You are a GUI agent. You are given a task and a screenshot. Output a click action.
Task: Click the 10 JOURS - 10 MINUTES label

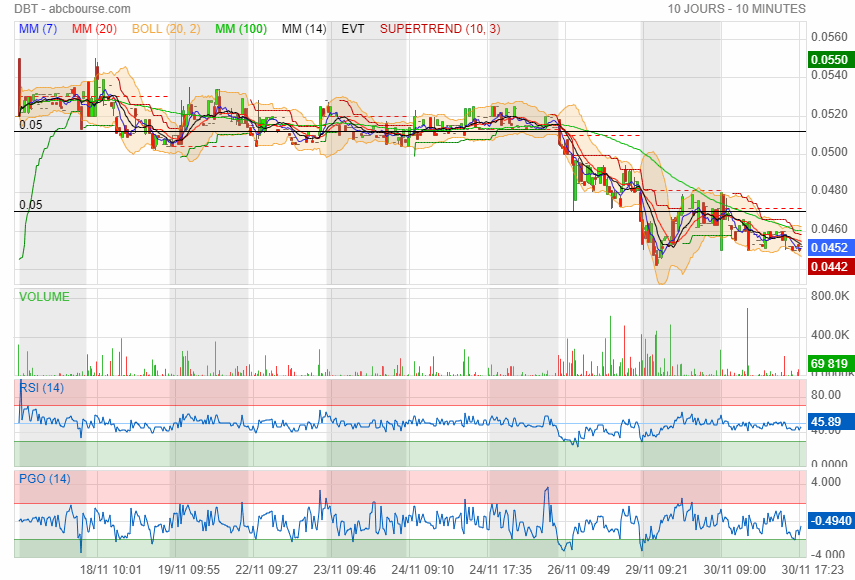[x=737, y=9]
